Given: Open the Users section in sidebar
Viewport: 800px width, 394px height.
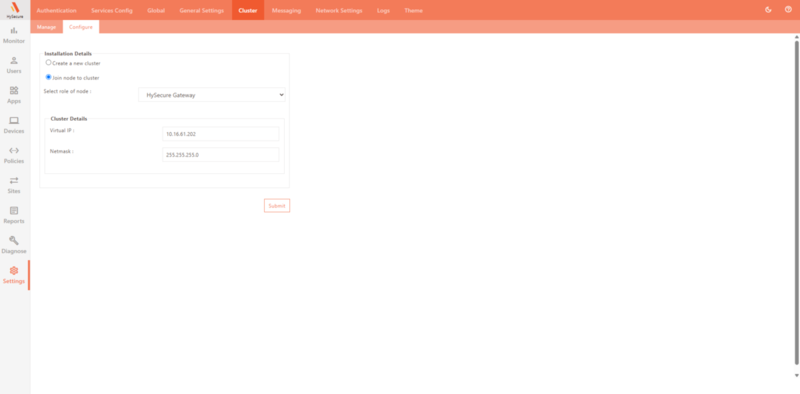Looking at the screenshot, I should click(x=14, y=65).
